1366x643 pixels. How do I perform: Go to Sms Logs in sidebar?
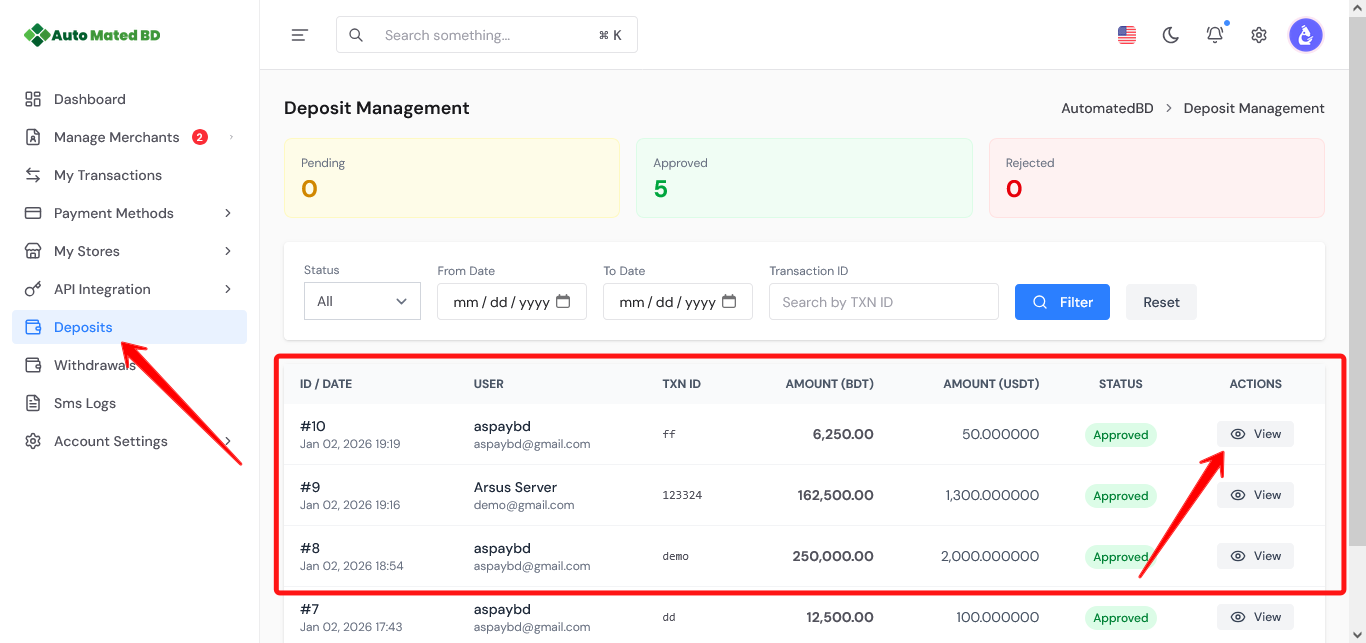(84, 403)
